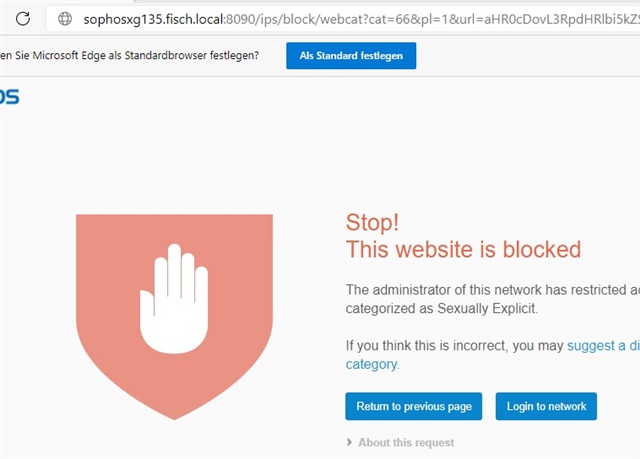Click the 'About this request' label
The width and height of the screenshot is (640, 459).
(406, 443)
